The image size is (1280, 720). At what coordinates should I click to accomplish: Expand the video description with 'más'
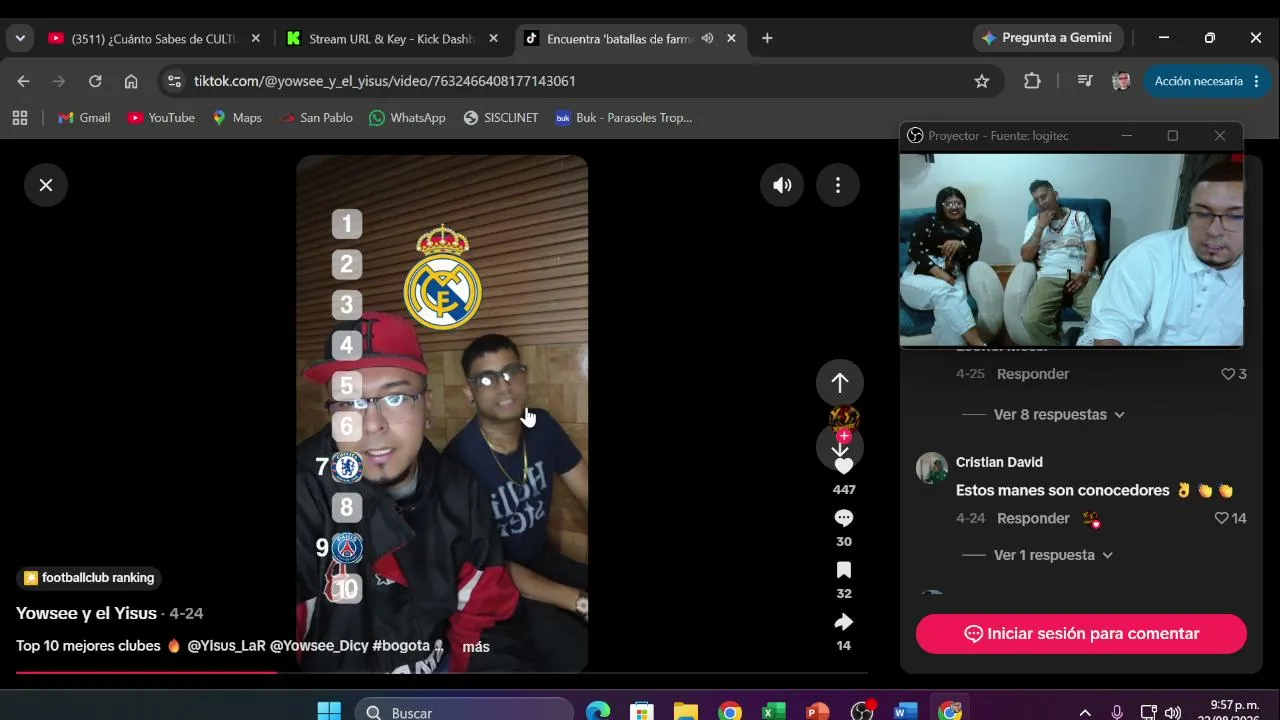point(476,647)
